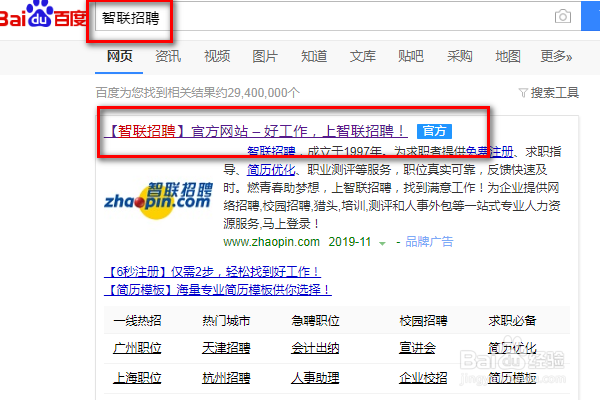Click the 简历优化 link in the description
This screenshot has height=400, width=600.
[271, 170]
